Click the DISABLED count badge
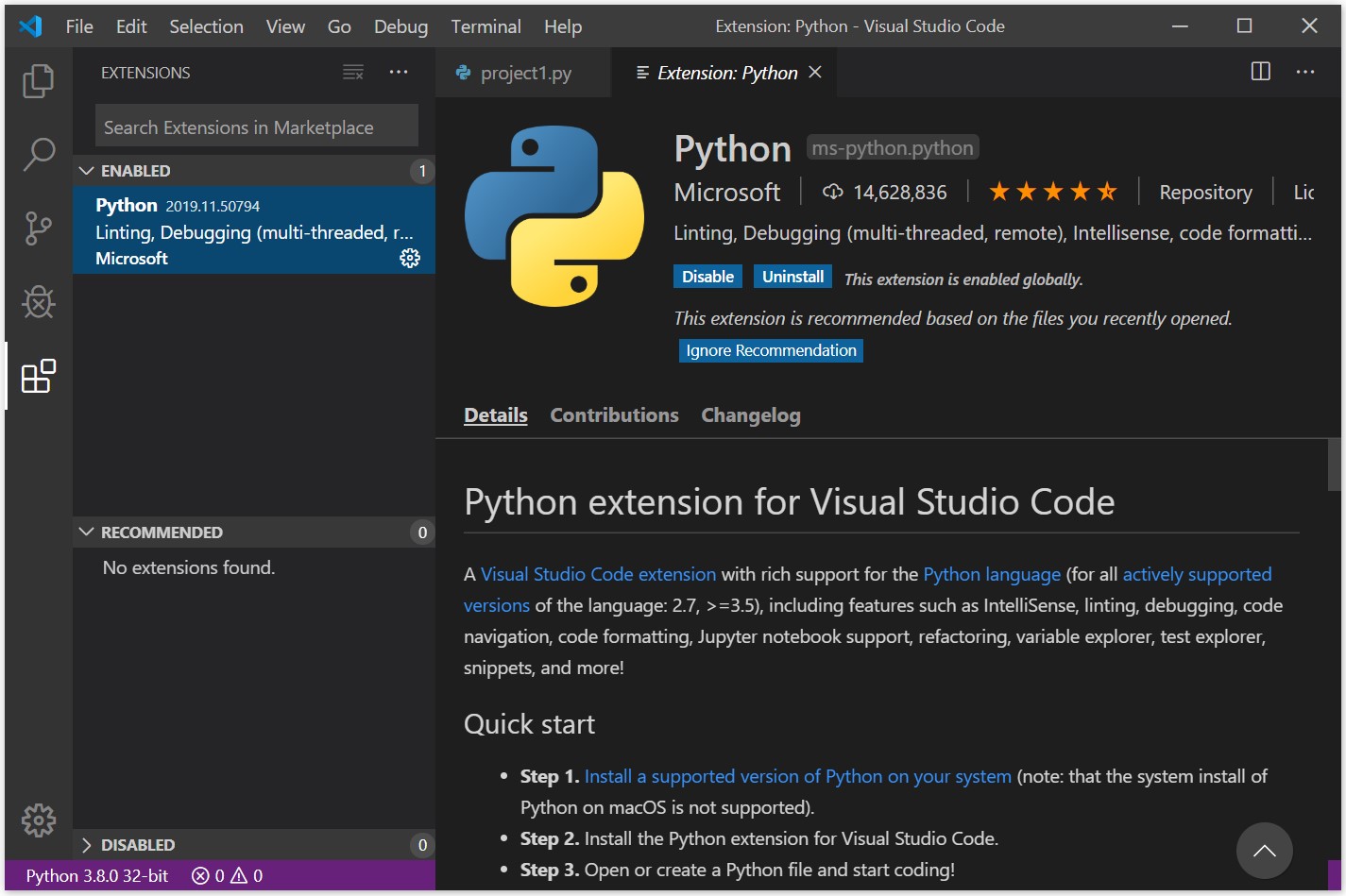 pos(422,845)
